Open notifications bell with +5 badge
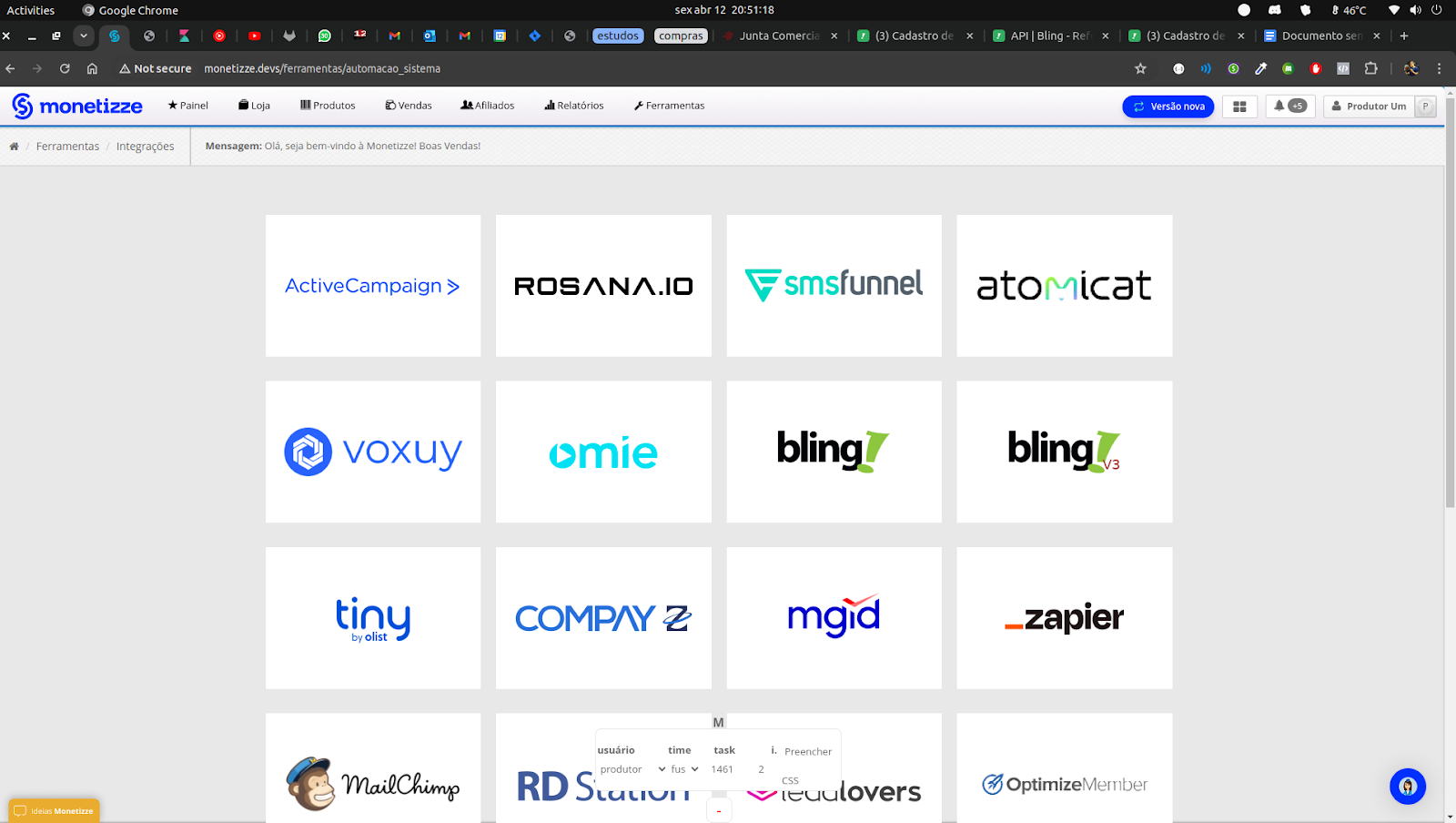Image resolution: width=1456 pixels, height=823 pixels. 1290,107
